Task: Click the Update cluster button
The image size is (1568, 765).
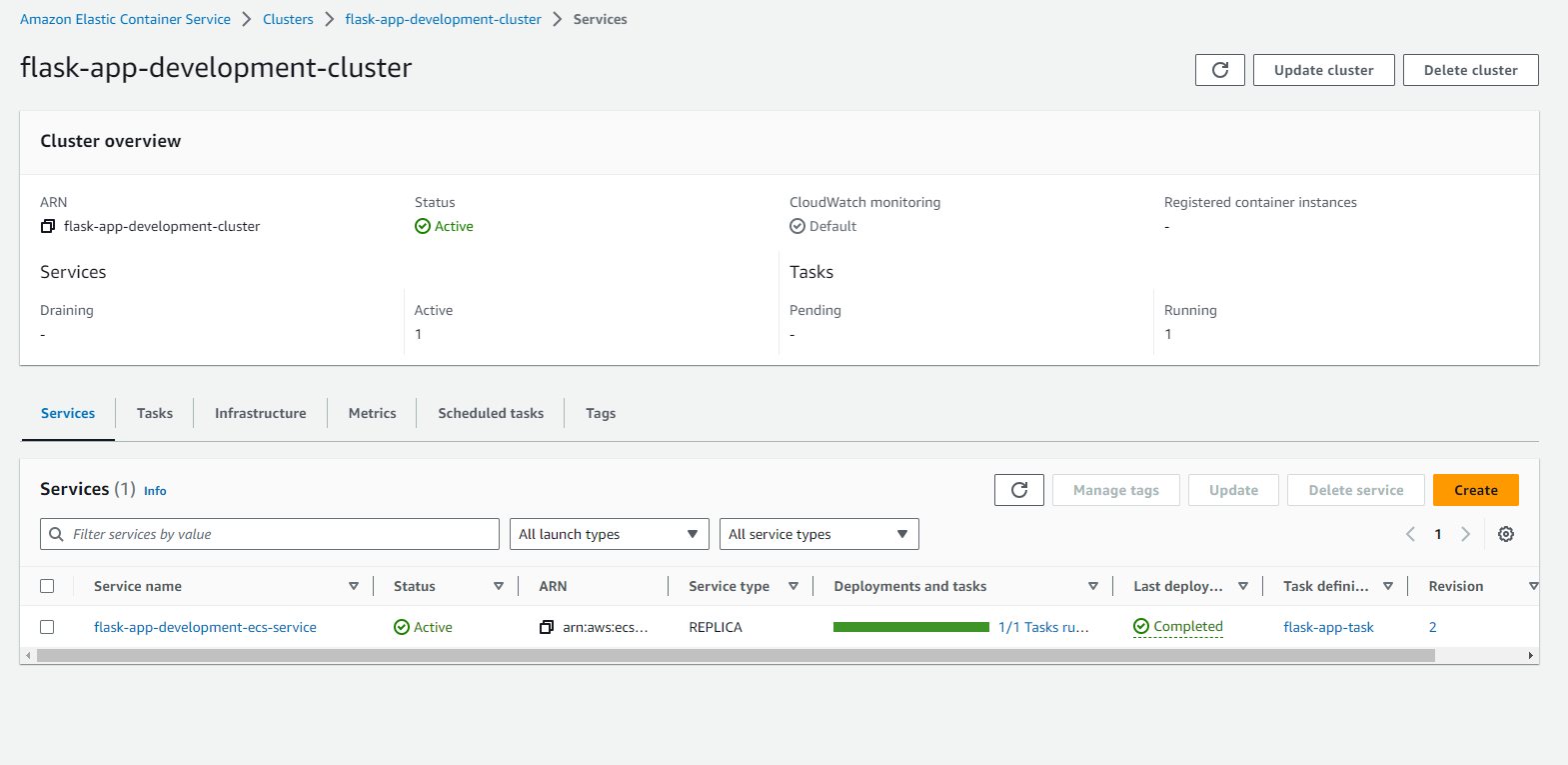Action: tap(1324, 70)
